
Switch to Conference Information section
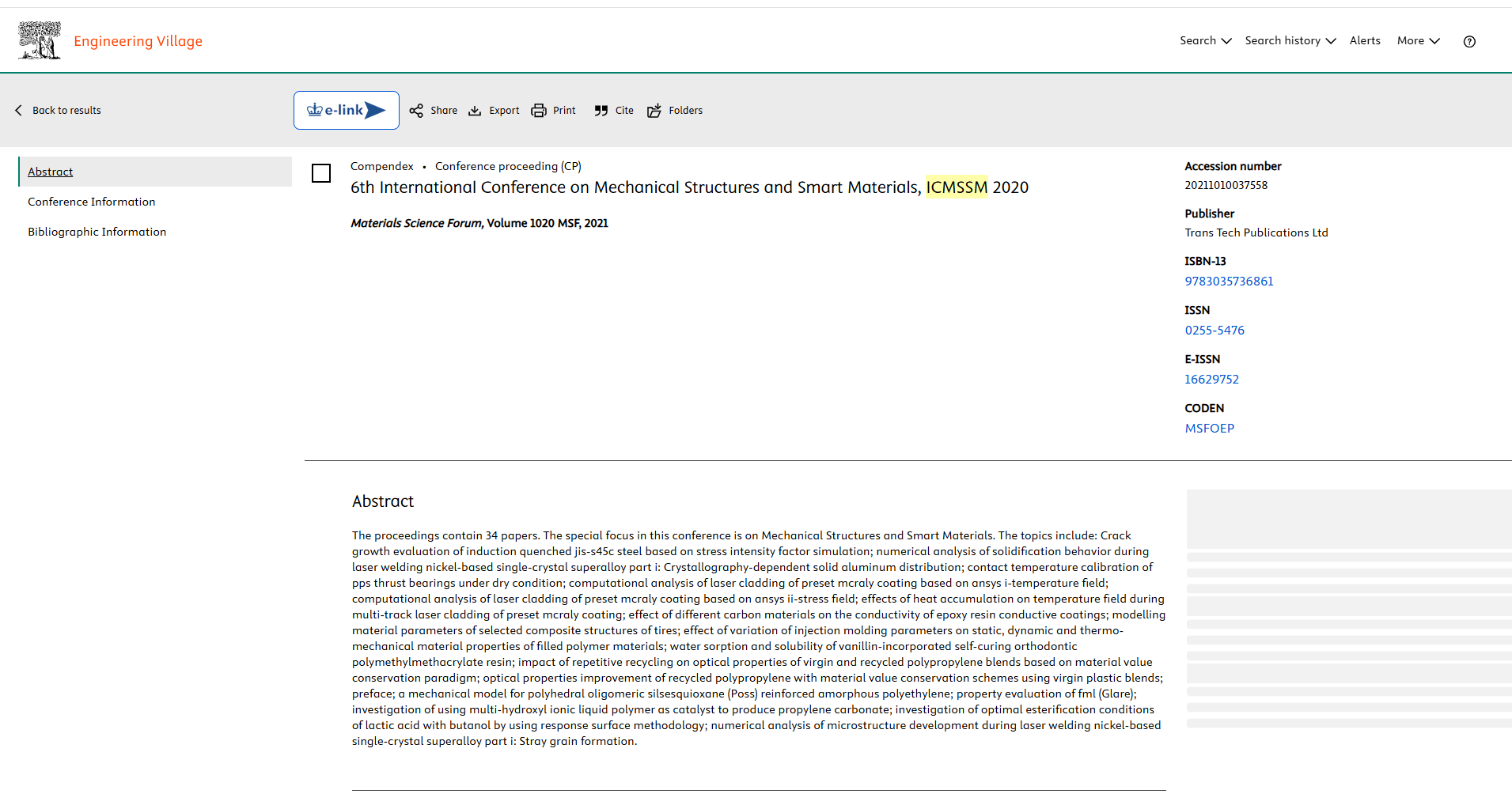click(92, 202)
